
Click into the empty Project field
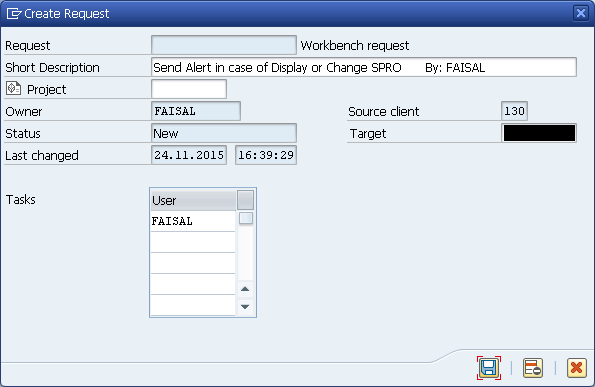coord(189,89)
